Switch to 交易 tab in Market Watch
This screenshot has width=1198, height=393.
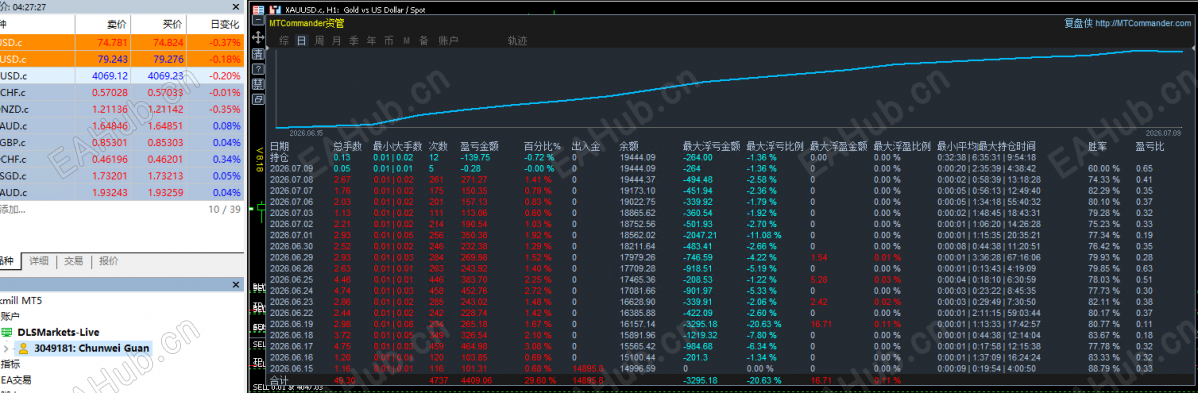(x=73, y=261)
